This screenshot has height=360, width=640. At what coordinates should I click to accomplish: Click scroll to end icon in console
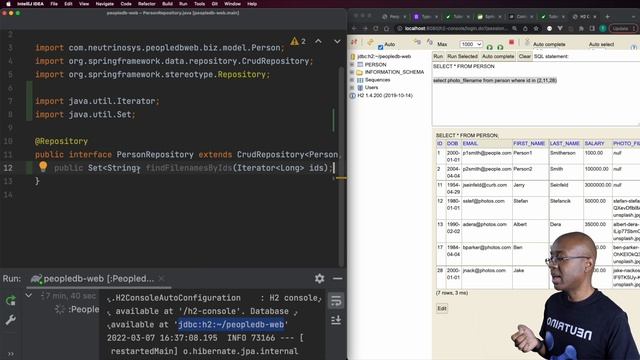[x=336, y=320]
